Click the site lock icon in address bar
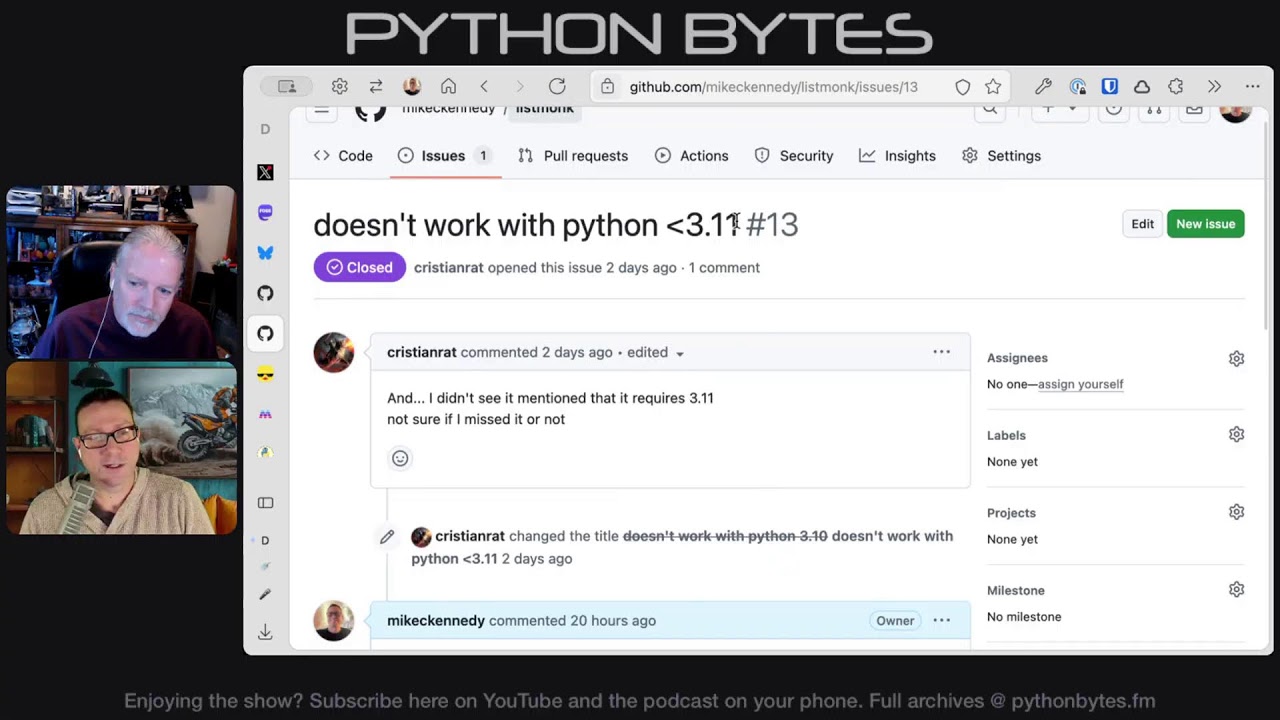This screenshot has width=1280, height=720. pos(607,87)
